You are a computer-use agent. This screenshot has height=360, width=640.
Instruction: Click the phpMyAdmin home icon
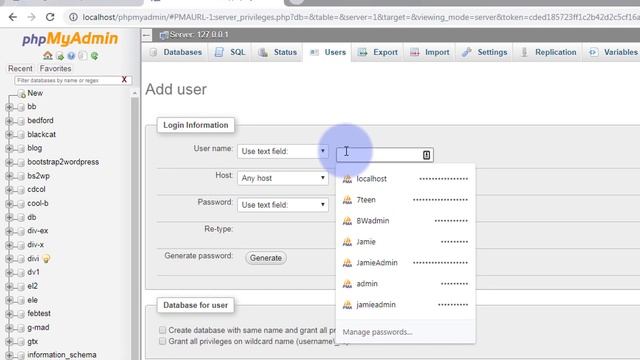point(48,56)
